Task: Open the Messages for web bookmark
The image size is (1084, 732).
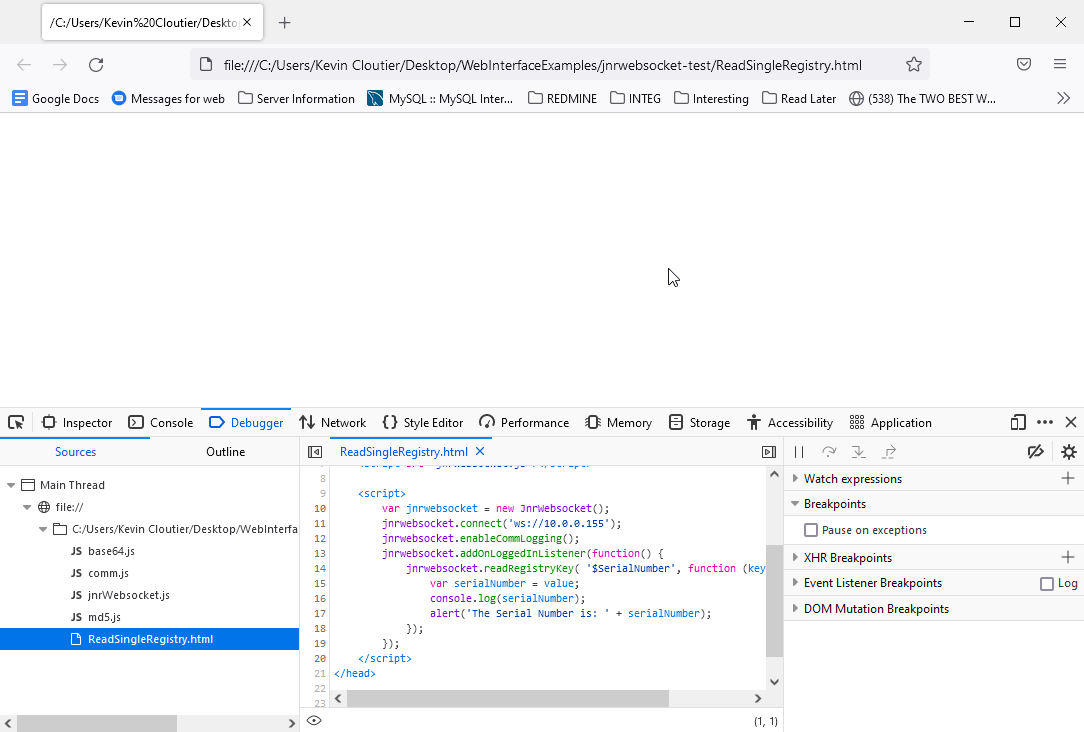Action: click(x=169, y=98)
